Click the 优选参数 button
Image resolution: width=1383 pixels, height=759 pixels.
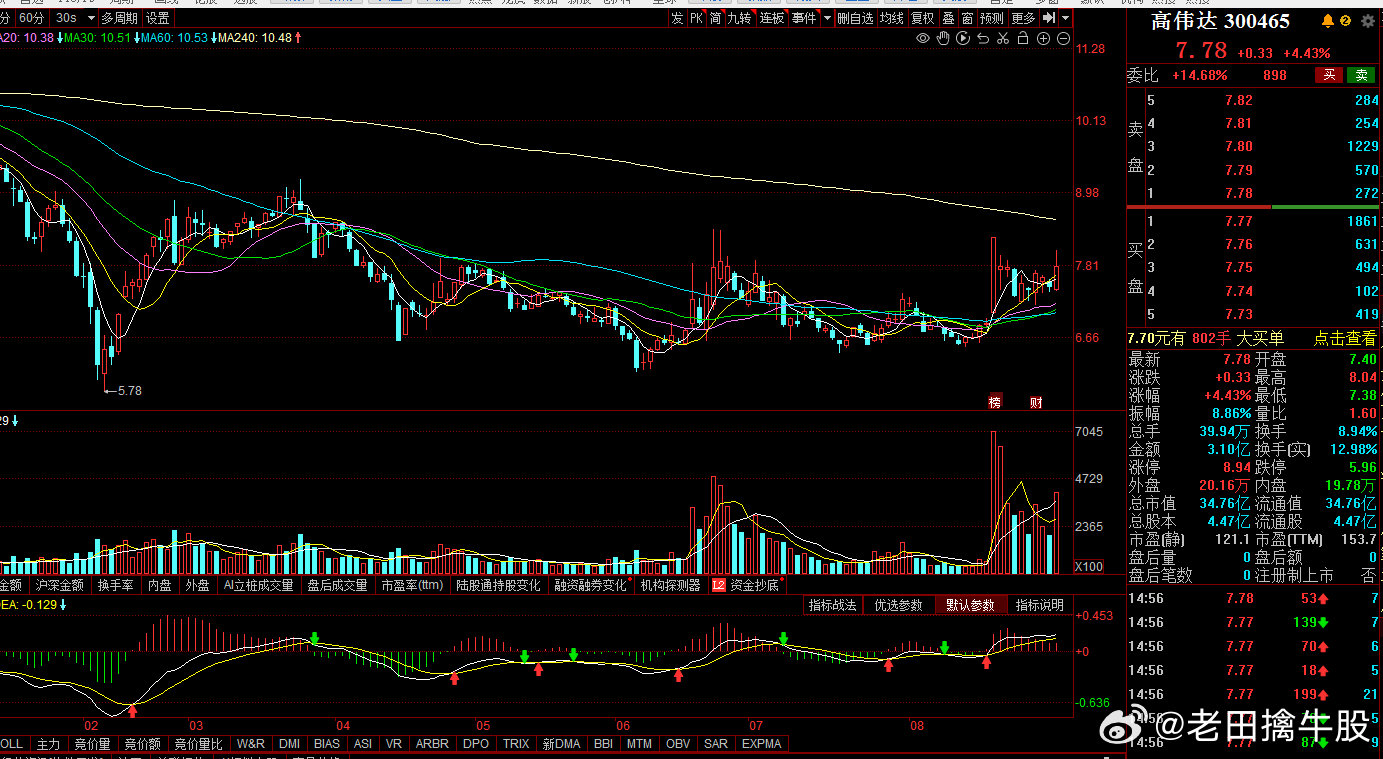899,605
